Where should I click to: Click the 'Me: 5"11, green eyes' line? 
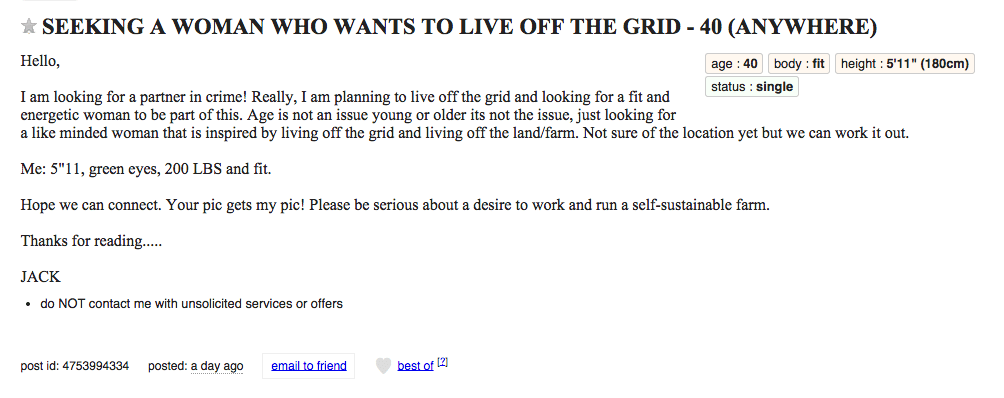point(146,170)
